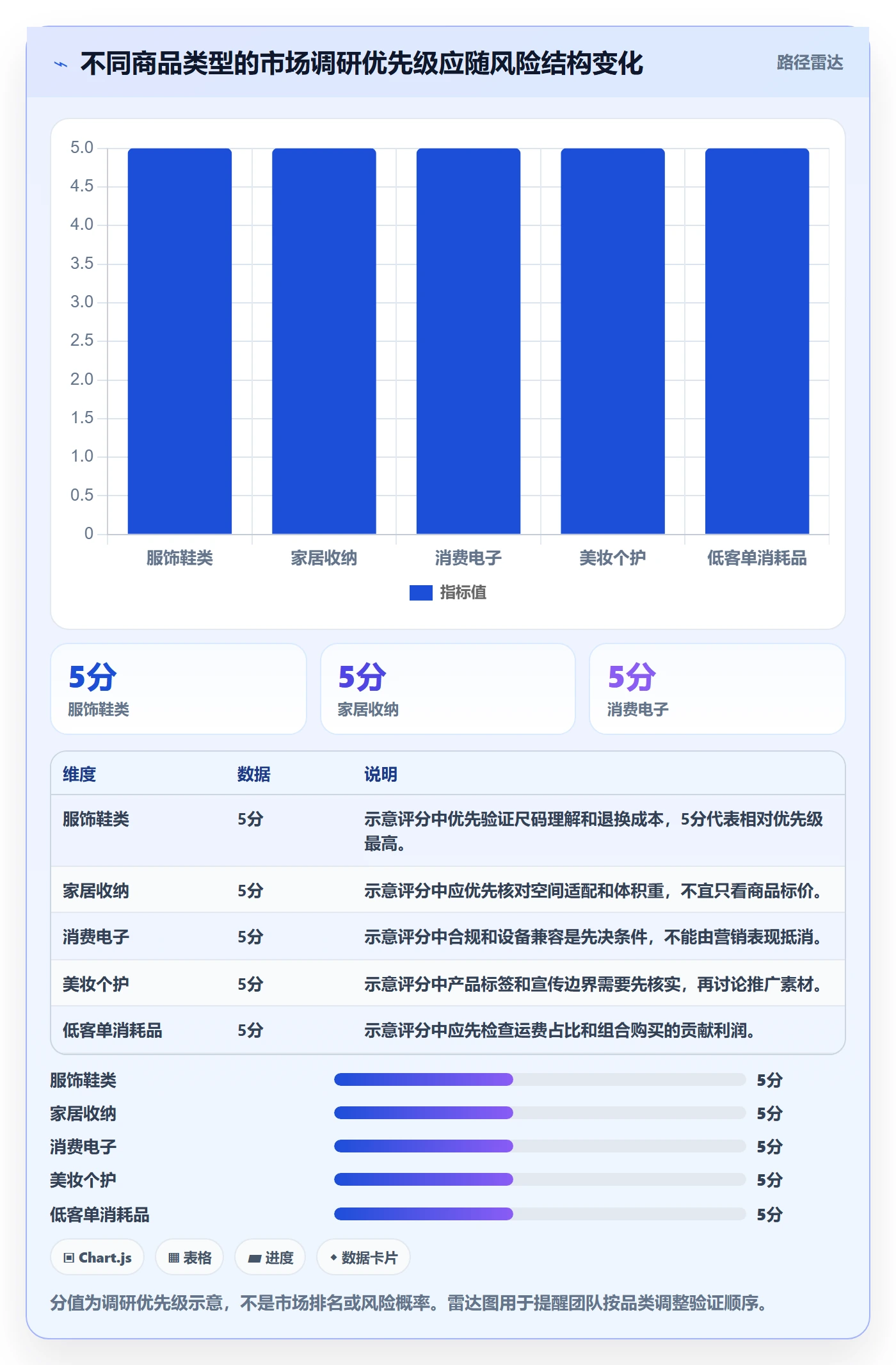Click the chart bar above 低客单消耗品
The image size is (896, 1365).
coord(757,341)
